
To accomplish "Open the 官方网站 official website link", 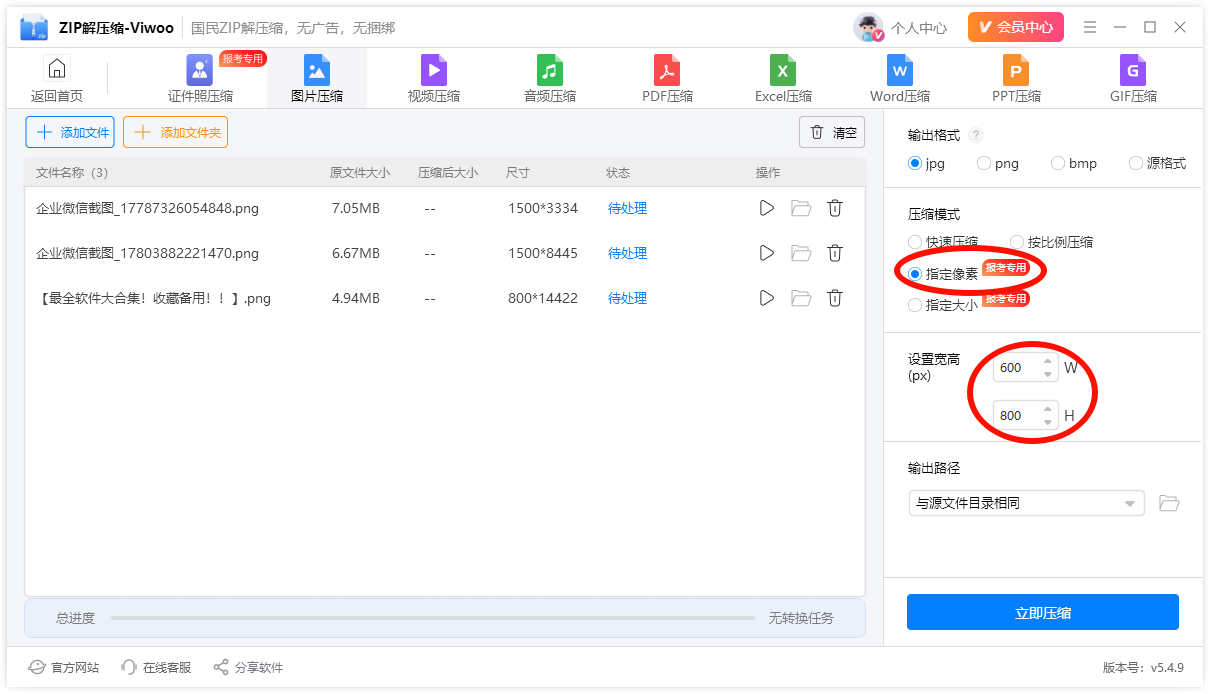I will click(64, 667).
